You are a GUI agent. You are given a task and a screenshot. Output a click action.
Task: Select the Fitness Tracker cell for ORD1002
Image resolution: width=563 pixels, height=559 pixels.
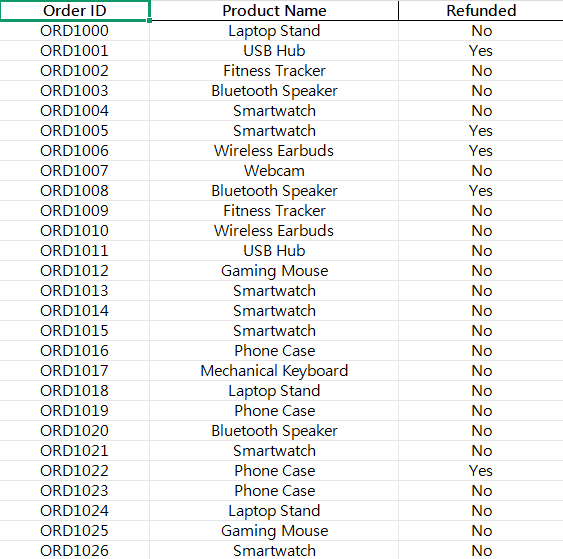(274, 71)
